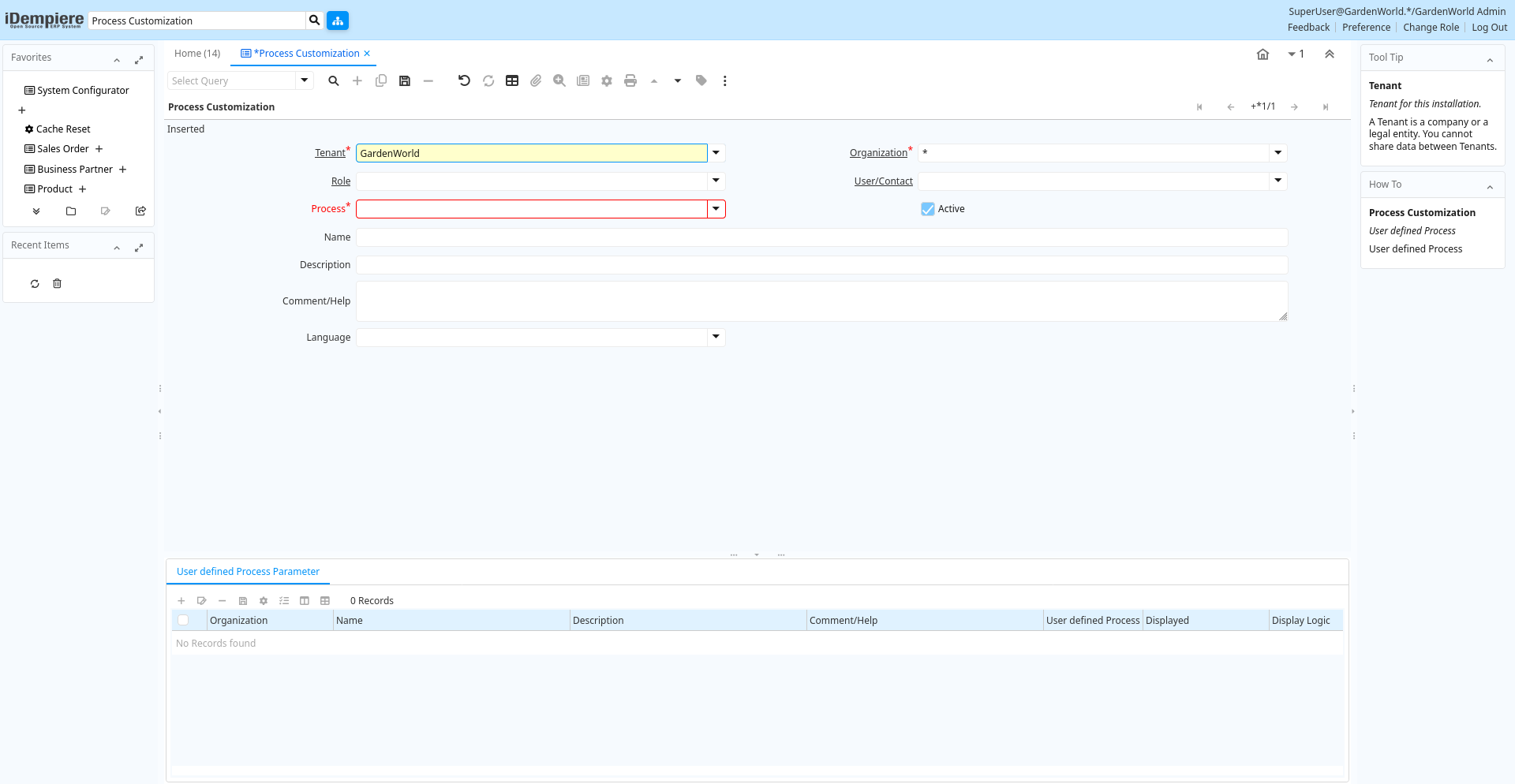Click the Home icon at top right
1515x784 pixels.
1262,54
